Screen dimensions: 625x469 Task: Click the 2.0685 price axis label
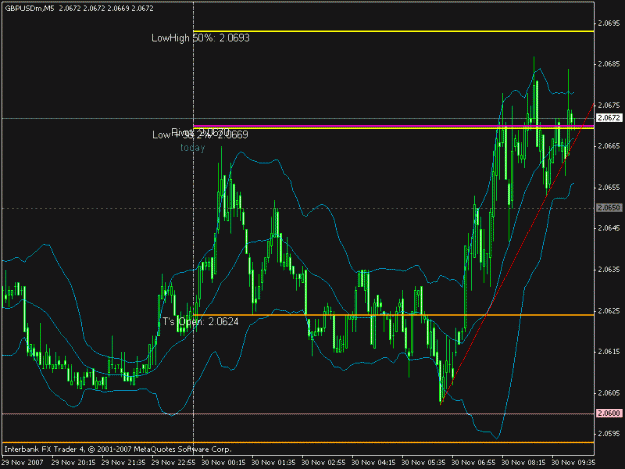coord(609,64)
